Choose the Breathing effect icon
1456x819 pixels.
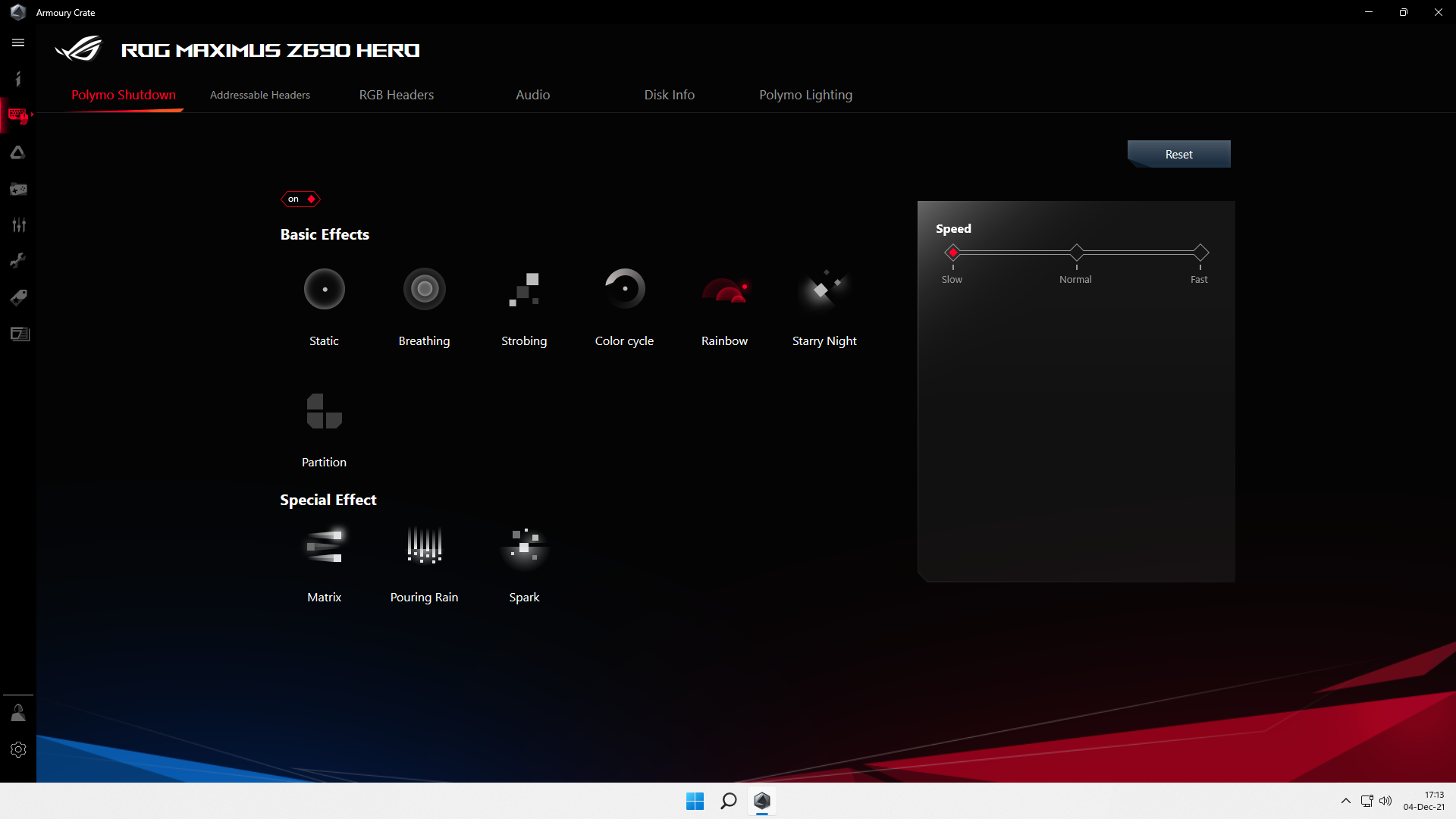tap(425, 290)
